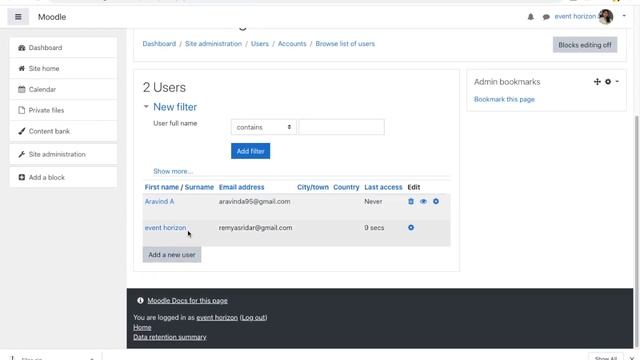Open Site administration in sidebar

pos(63,154)
